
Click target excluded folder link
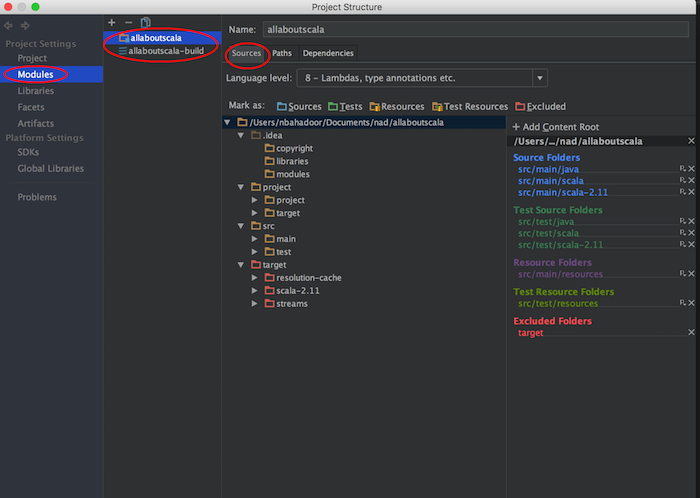pyautogui.click(x=530, y=333)
